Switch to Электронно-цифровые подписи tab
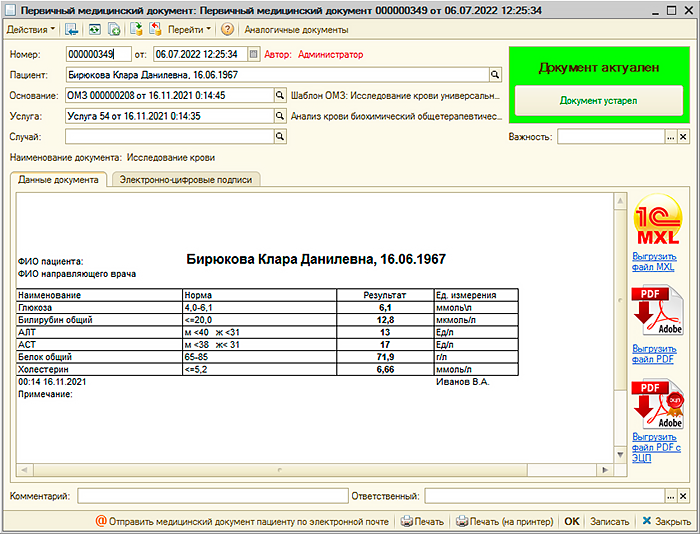Image resolution: width=700 pixels, height=534 pixels. (x=185, y=180)
